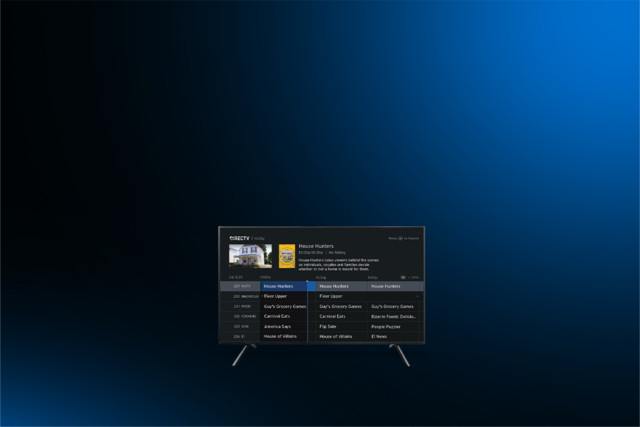Jump to the 10:30p time column header

pos(321,276)
